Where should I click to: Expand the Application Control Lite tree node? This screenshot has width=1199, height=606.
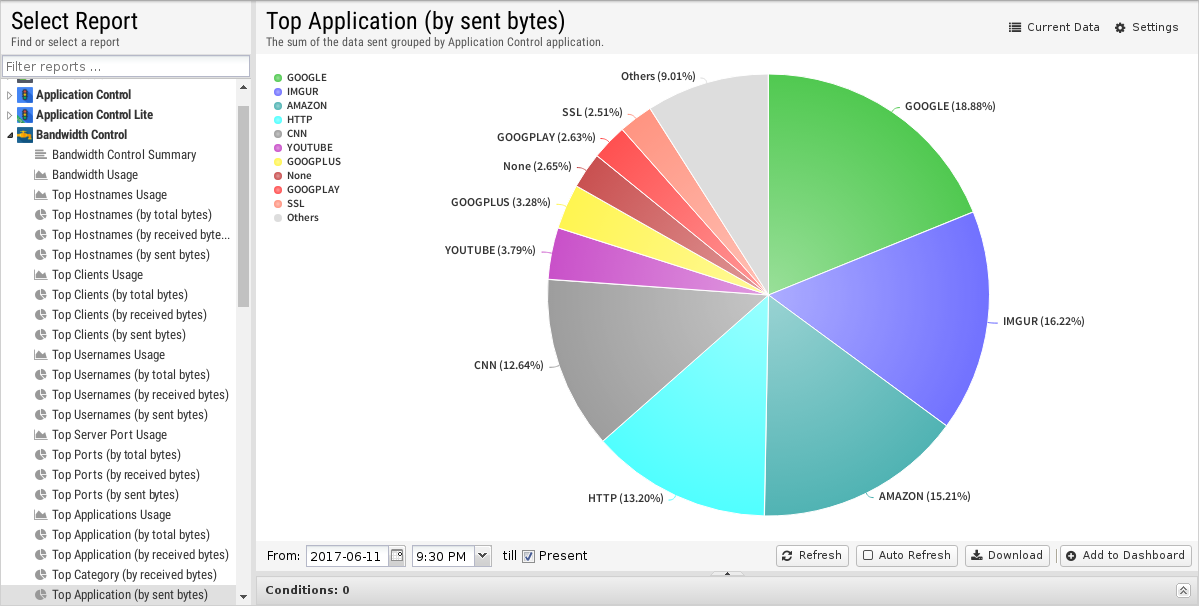pyautogui.click(x=9, y=115)
